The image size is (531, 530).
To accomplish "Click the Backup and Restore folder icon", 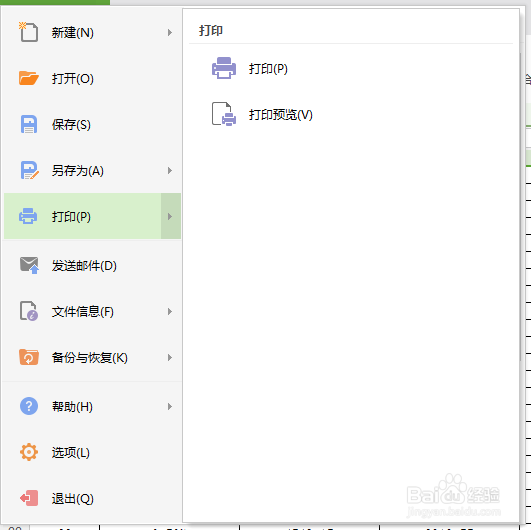I will (x=29, y=357).
